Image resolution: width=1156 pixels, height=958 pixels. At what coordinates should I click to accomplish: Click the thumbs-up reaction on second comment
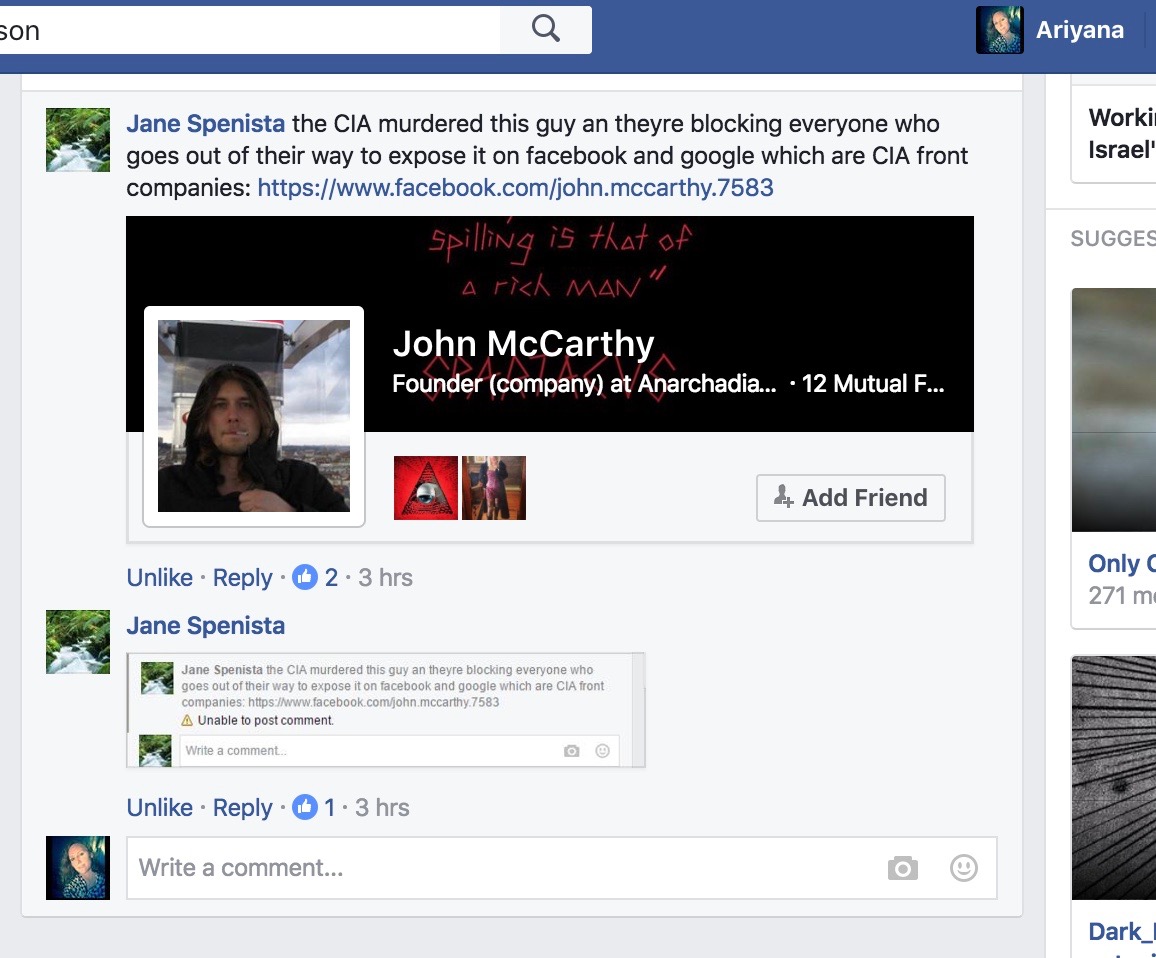(x=305, y=808)
